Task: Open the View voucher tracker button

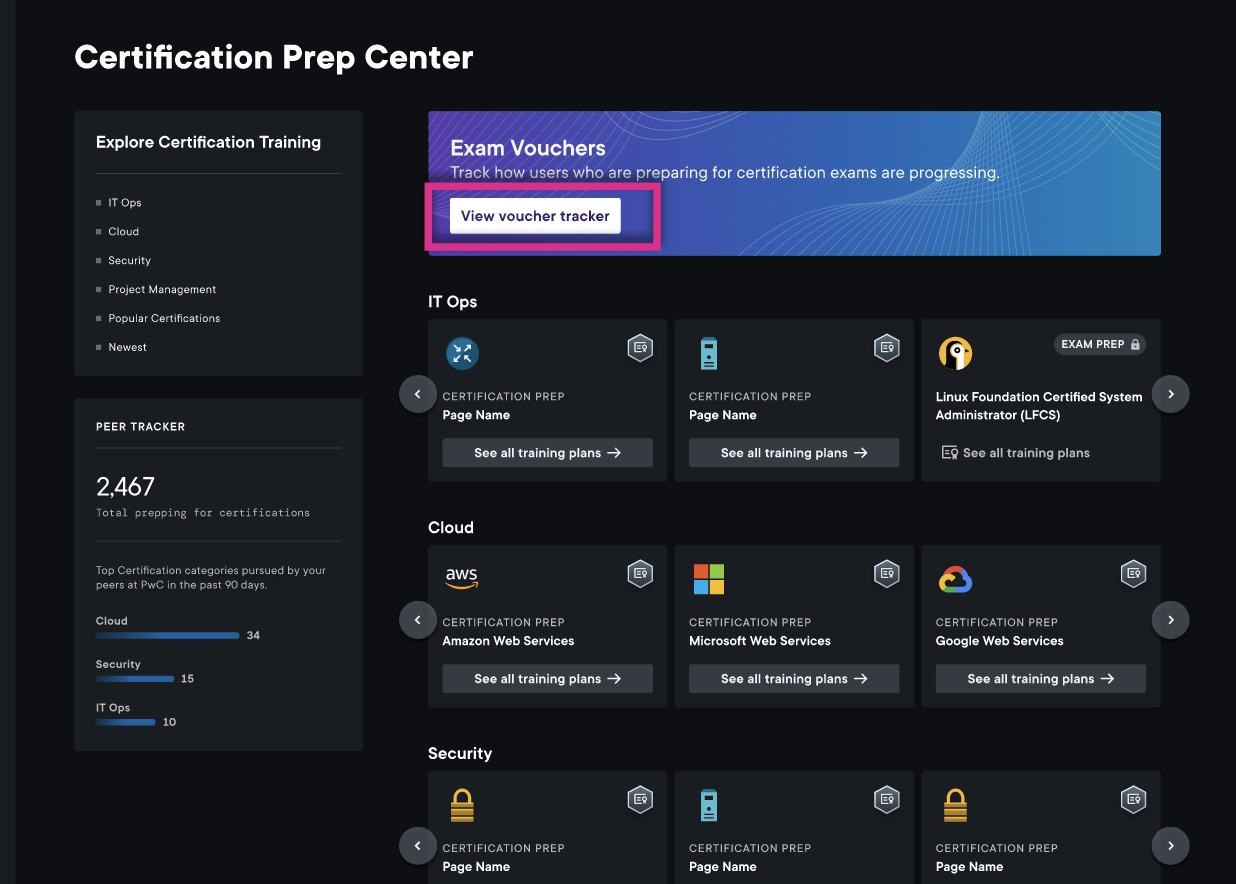Action: (x=535, y=216)
